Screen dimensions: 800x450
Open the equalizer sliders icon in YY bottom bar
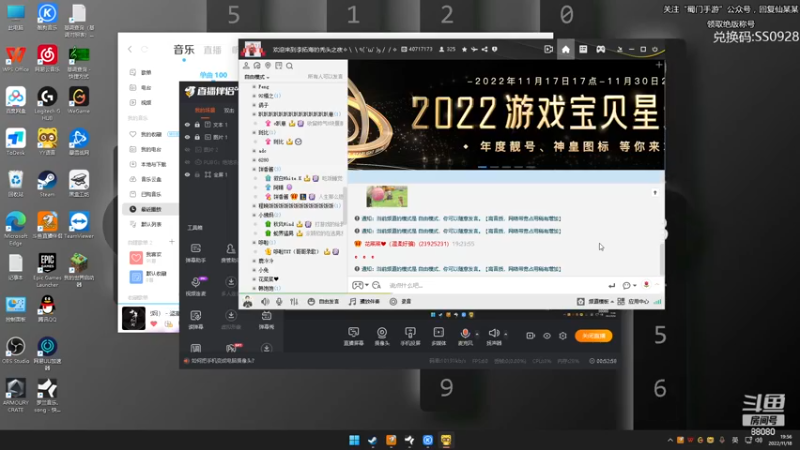(294, 302)
